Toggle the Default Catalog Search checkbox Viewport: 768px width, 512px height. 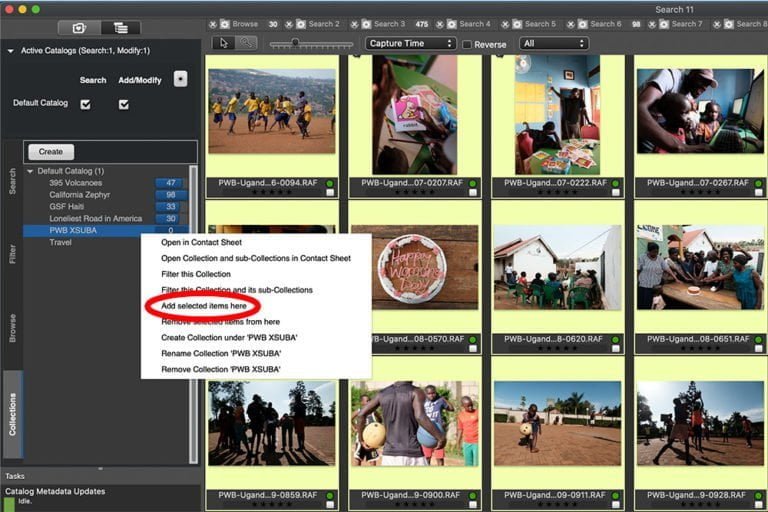click(85, 104)
